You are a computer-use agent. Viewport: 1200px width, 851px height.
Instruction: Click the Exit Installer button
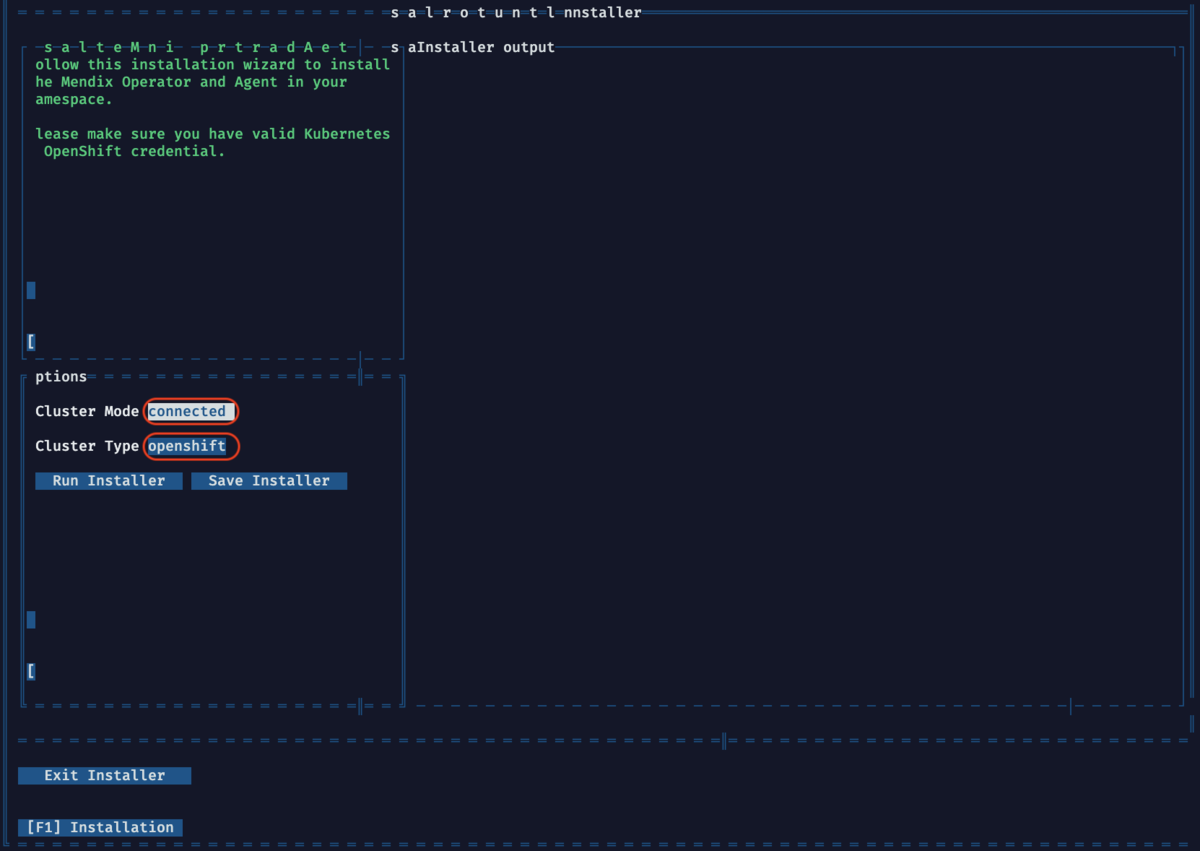click(x=105, y=775)
